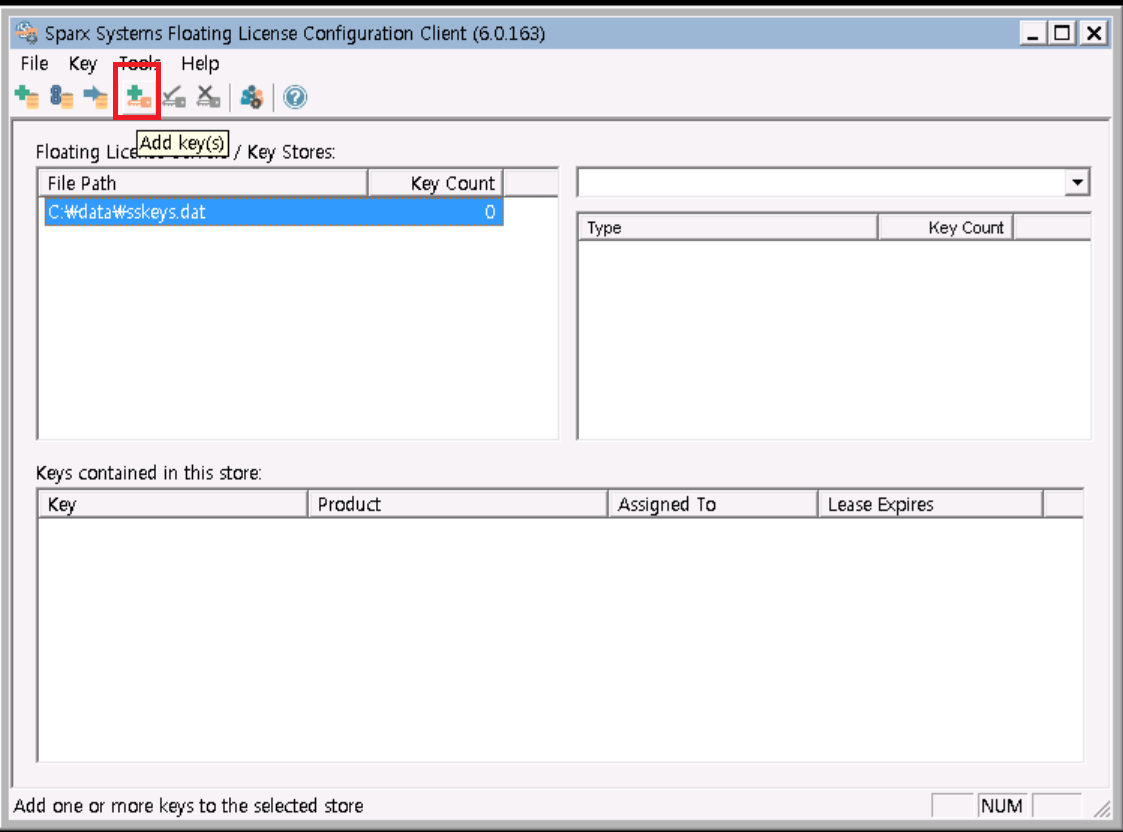Click Key Count header in Type list
This screenshot has height=832, width=1123.
(945, 228)
